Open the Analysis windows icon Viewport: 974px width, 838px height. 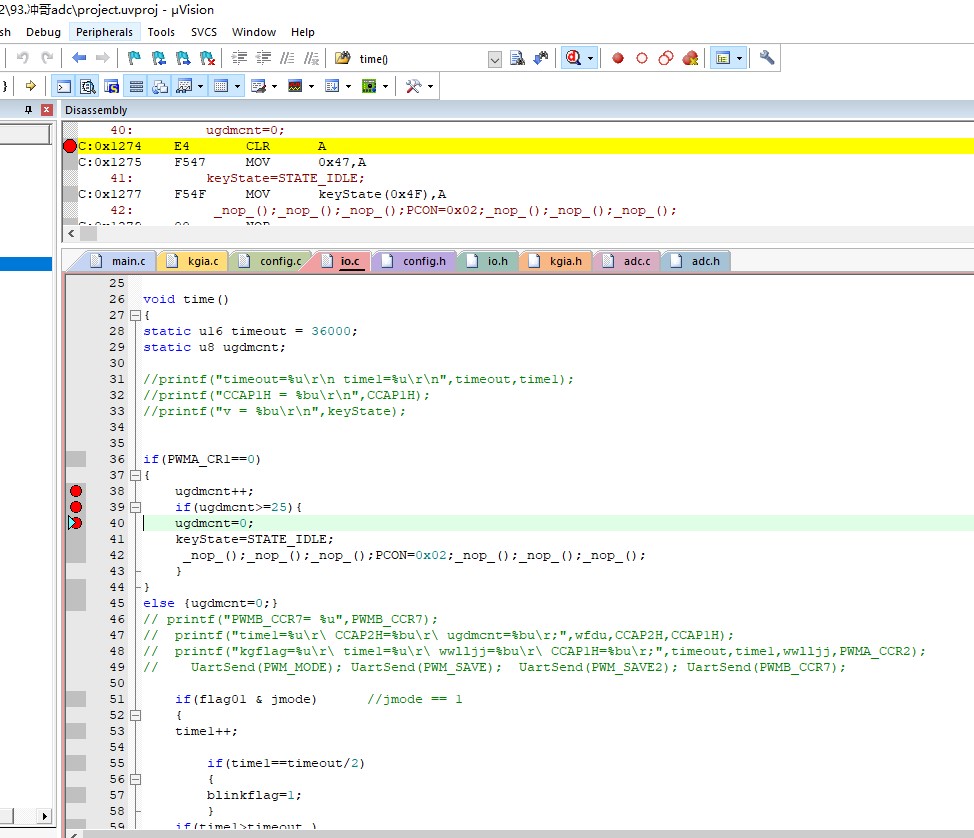(295, 86)
